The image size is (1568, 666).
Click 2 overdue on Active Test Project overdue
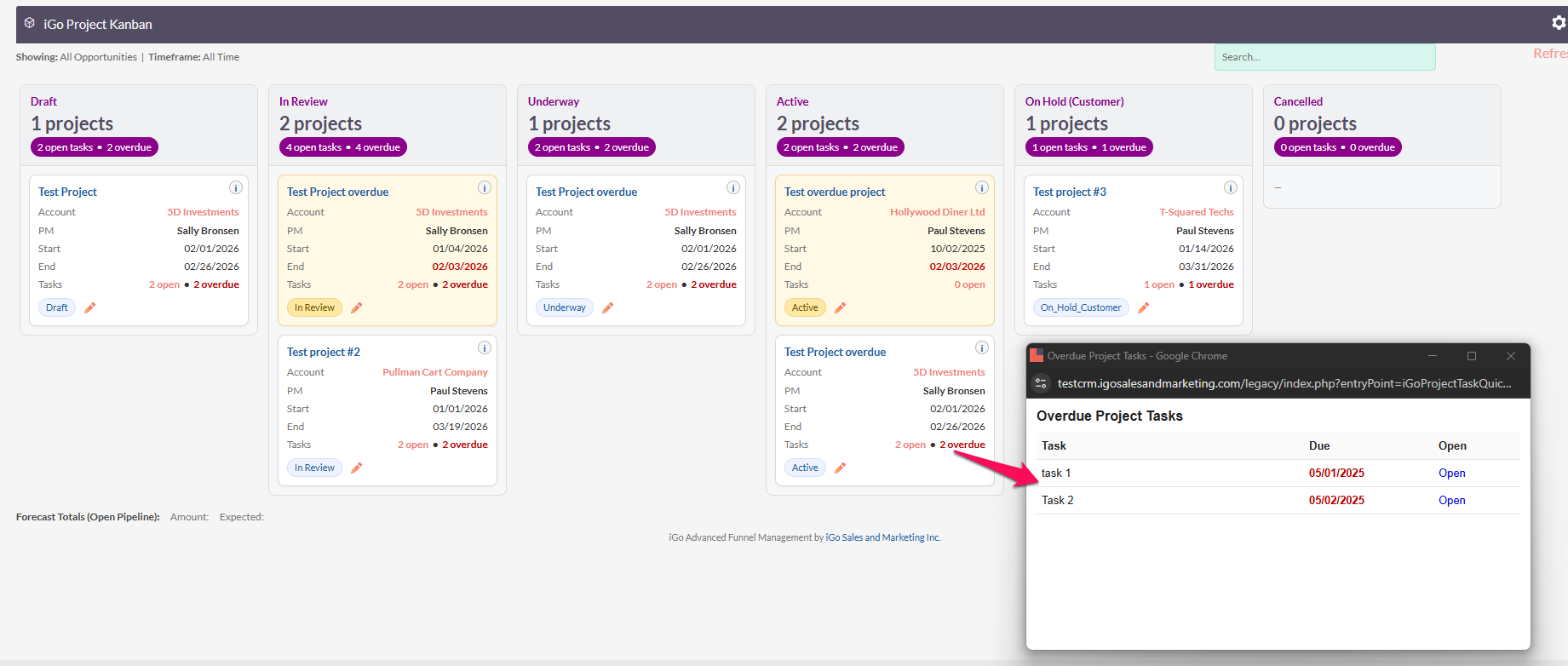pyautogui.click(x=962, y=445)
